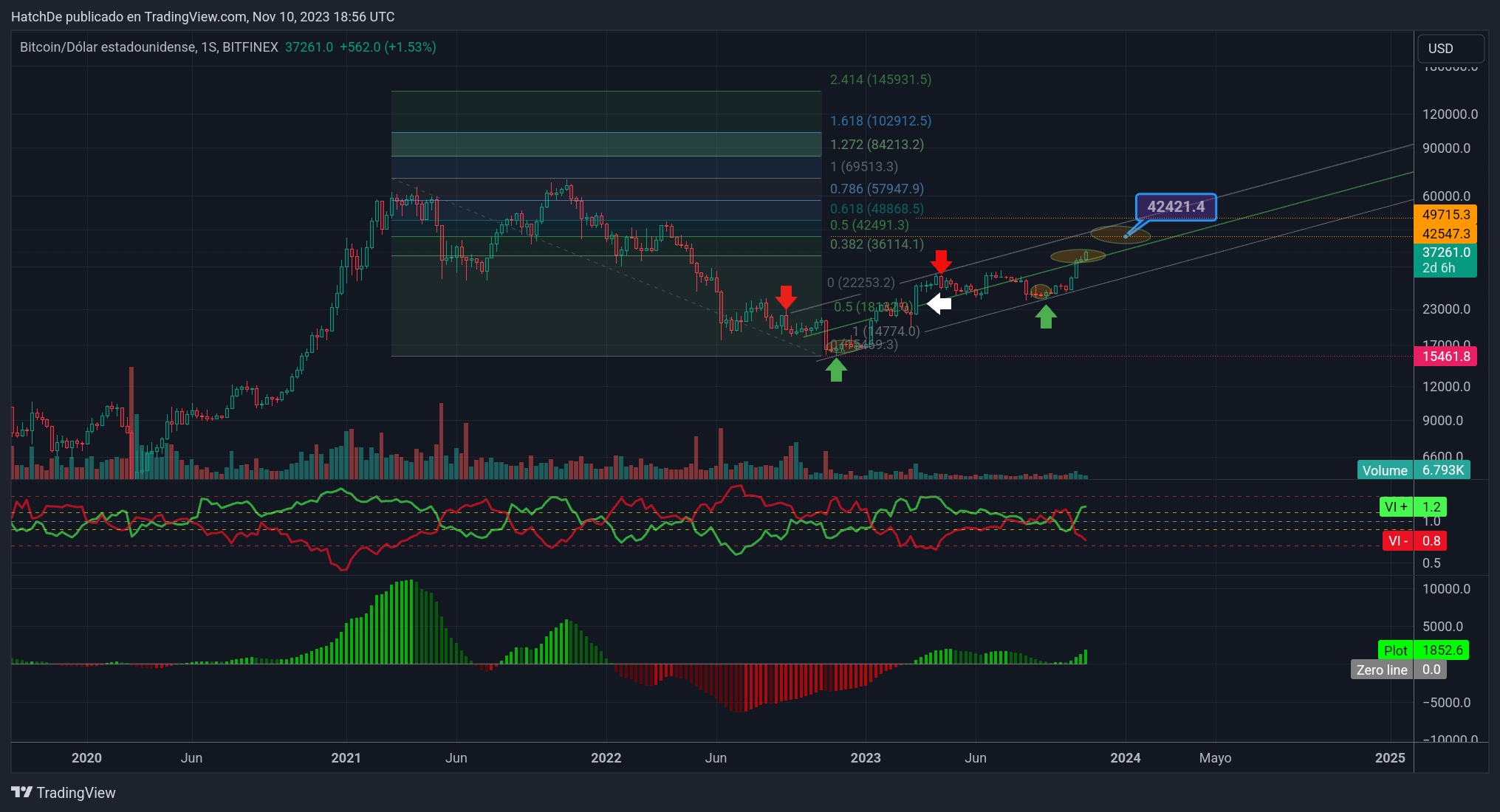Click the 0.0 zero line value tag

(1431, 670)
